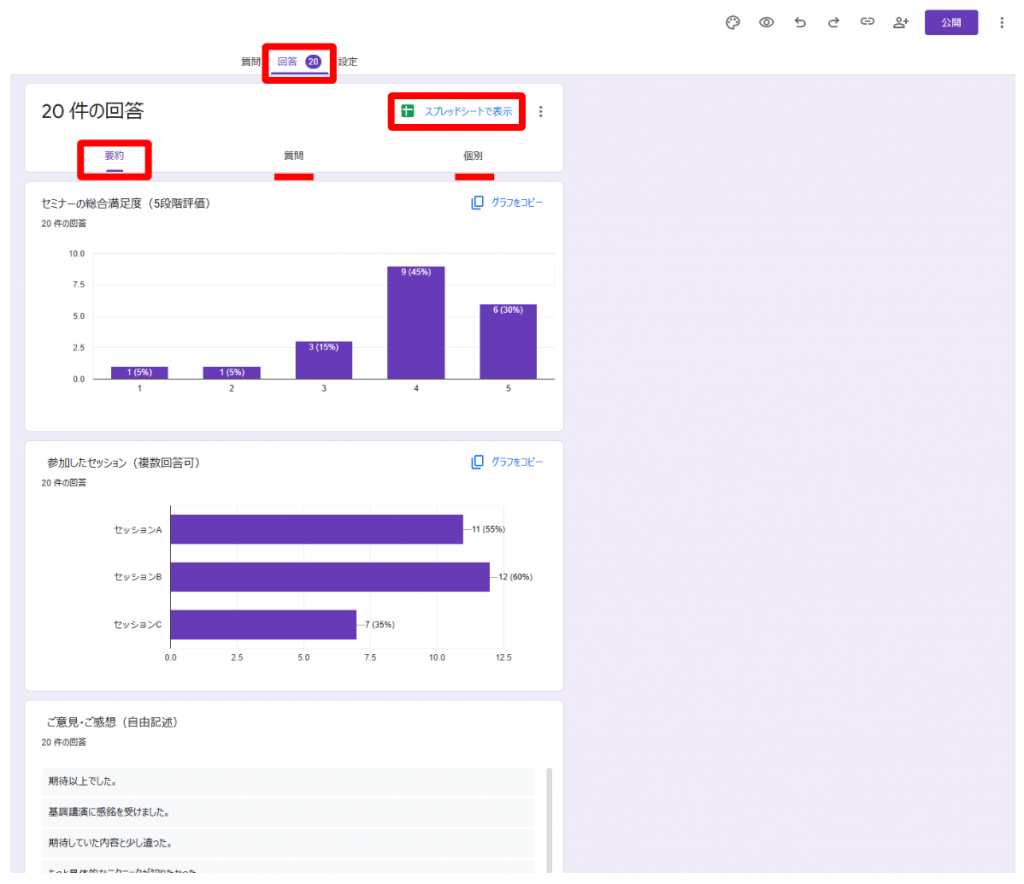Viewport: 1024px width, 884px height.
Task: Open スプレッドシートで表示 link
Action: point(467,111)
